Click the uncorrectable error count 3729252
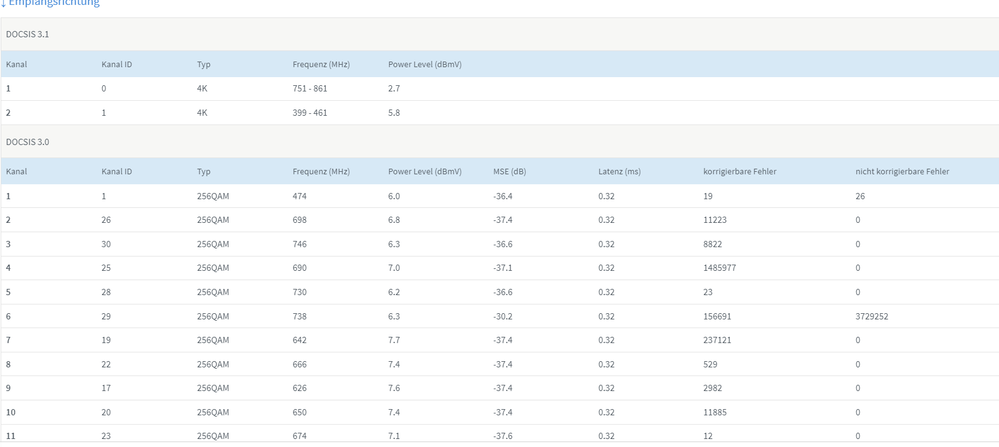Image resolution: width=999 pixels, height=447 pixels. [x=871, y=316]
